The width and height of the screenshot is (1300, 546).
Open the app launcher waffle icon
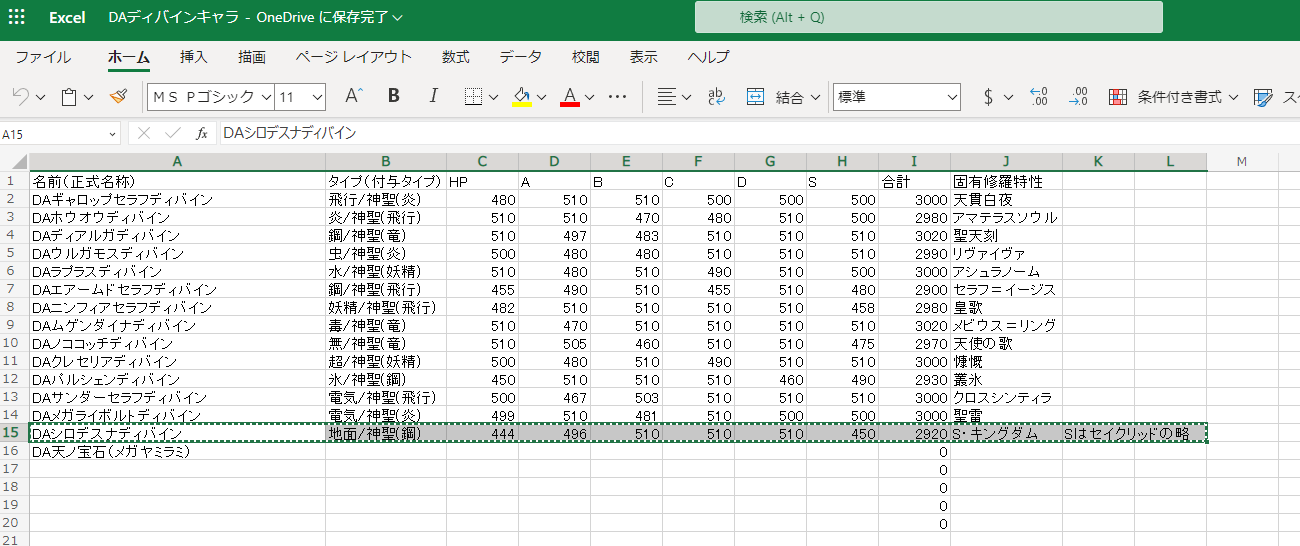[19, 17]
